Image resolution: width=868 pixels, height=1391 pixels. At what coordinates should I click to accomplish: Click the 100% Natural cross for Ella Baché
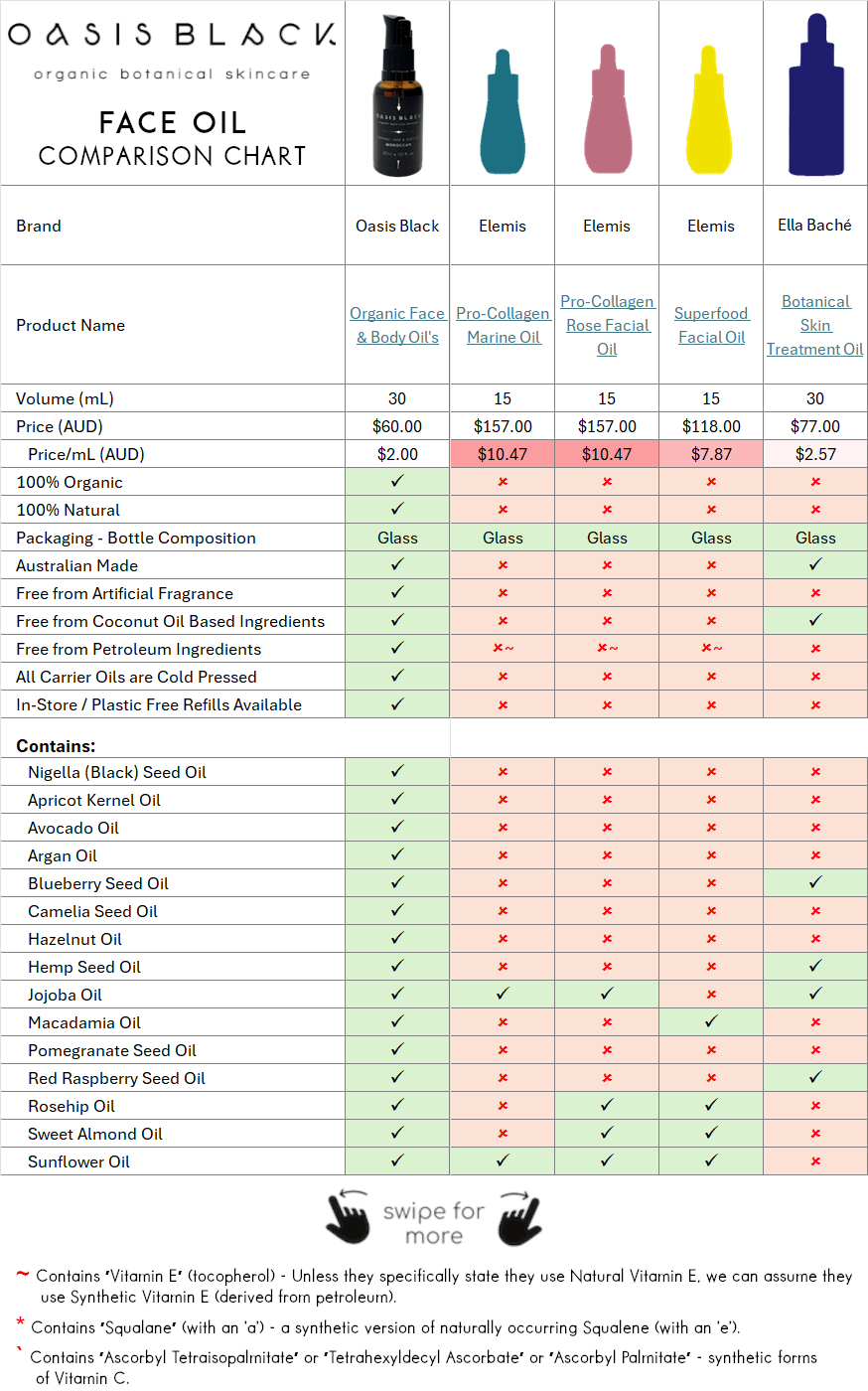pos(815,510)
